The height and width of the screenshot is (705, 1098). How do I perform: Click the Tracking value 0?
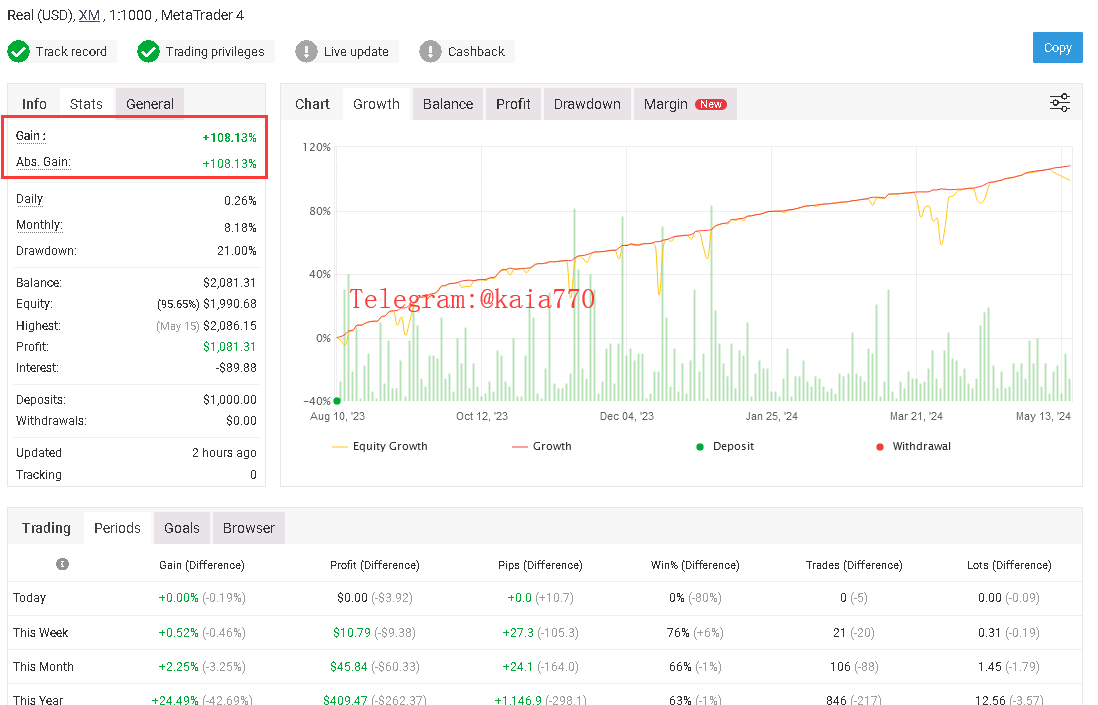(253, 475)
